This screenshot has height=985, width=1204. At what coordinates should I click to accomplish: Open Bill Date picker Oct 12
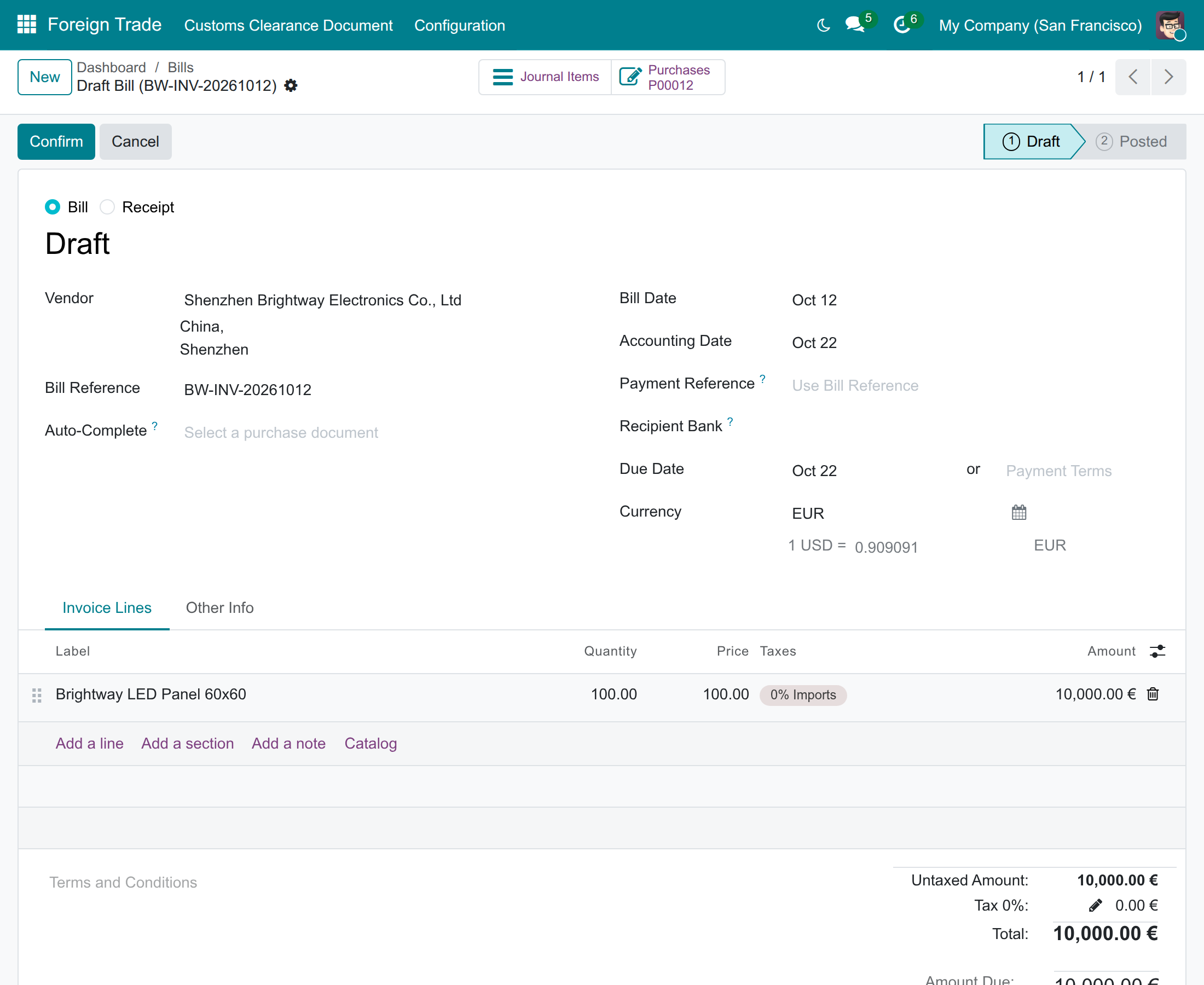point(973,300)
